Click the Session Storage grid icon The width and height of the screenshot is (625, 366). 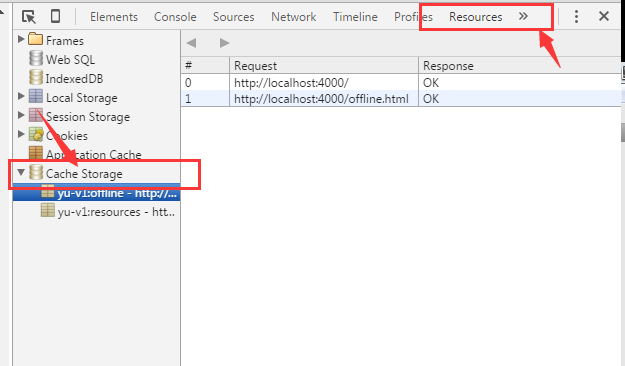[x=36, y=115]
